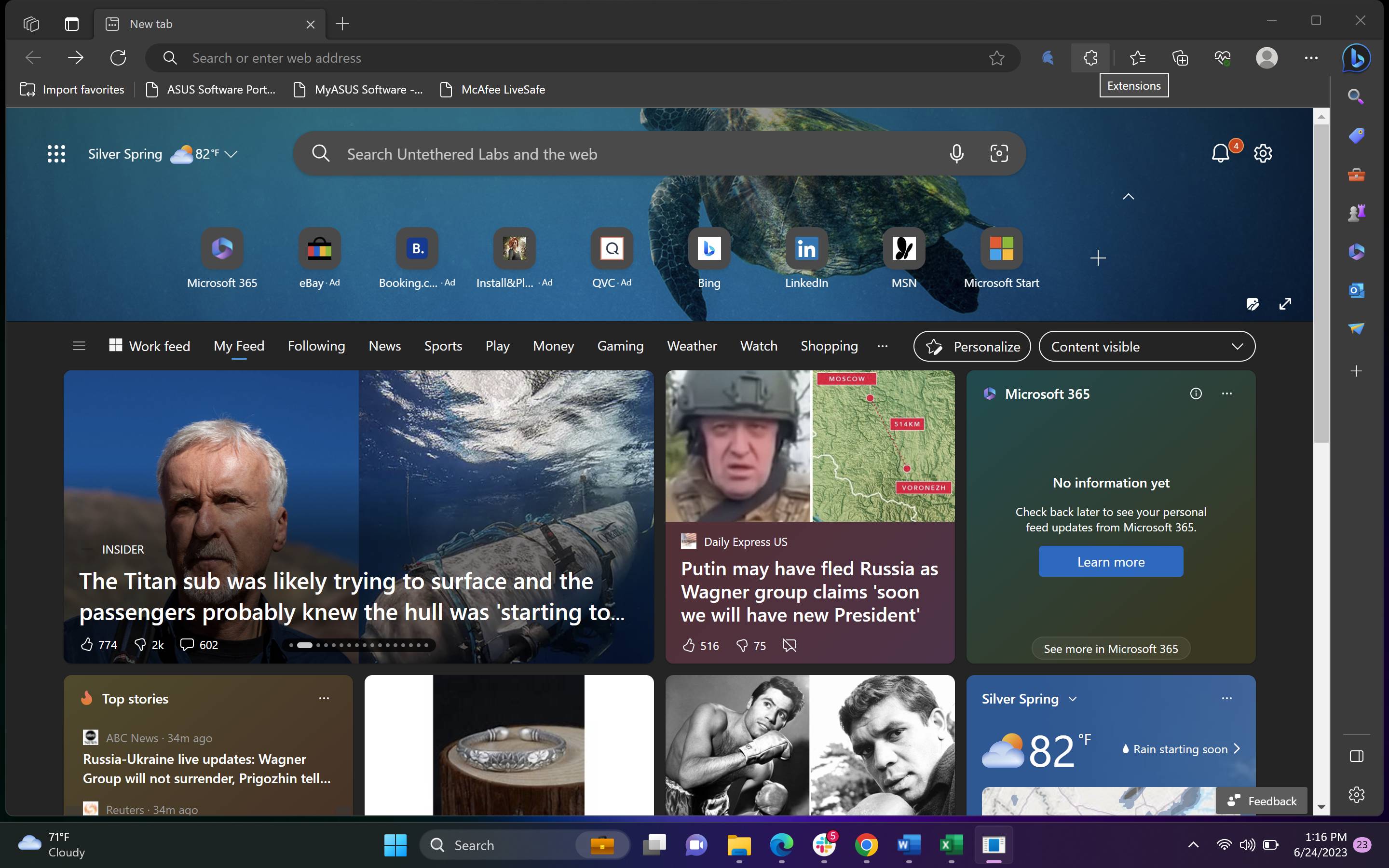Click the Untethered Labs web search box

659,153
